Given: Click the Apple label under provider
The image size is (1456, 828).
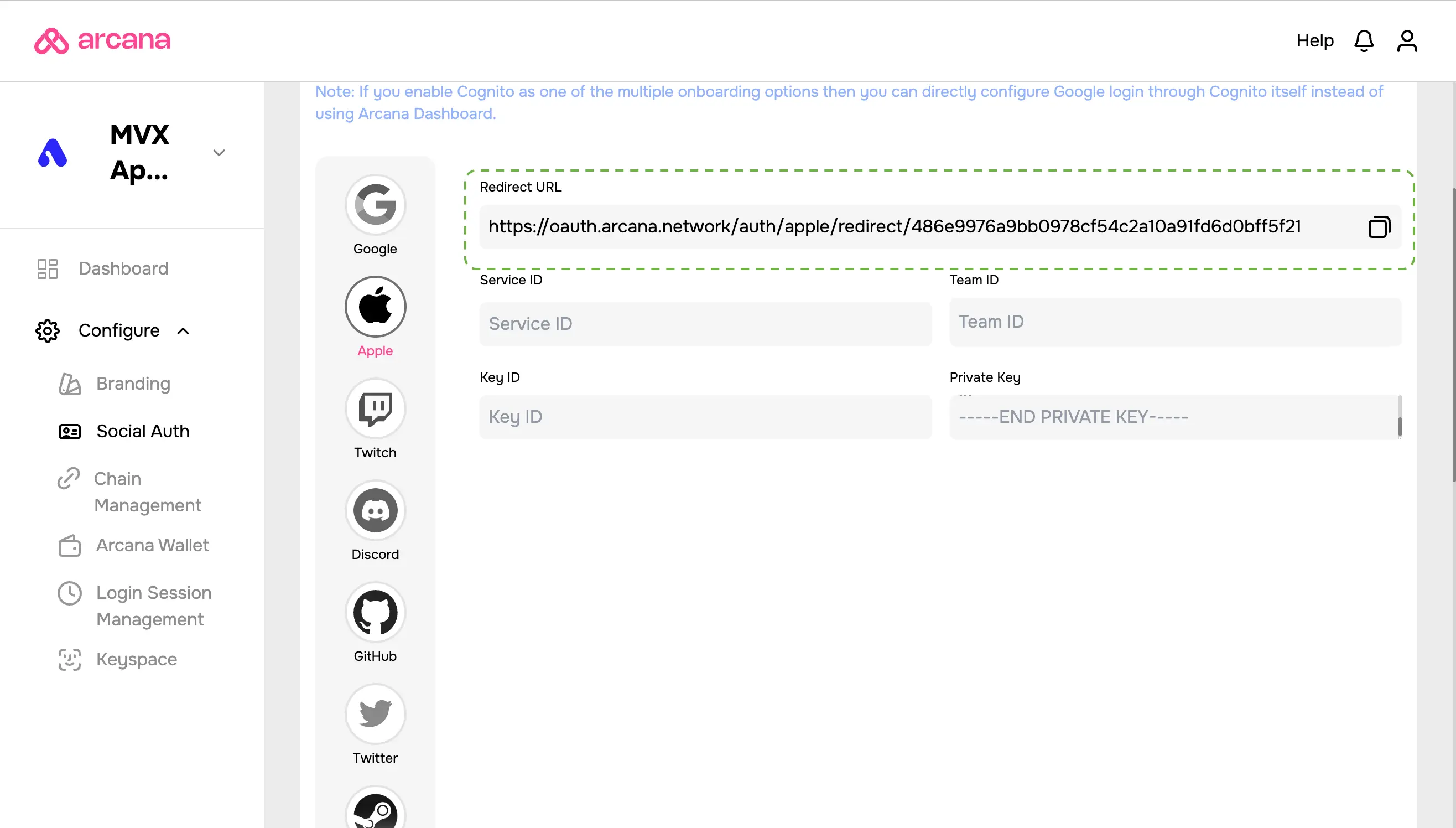Looking at the screenshot, I should [x=375, y=351].
